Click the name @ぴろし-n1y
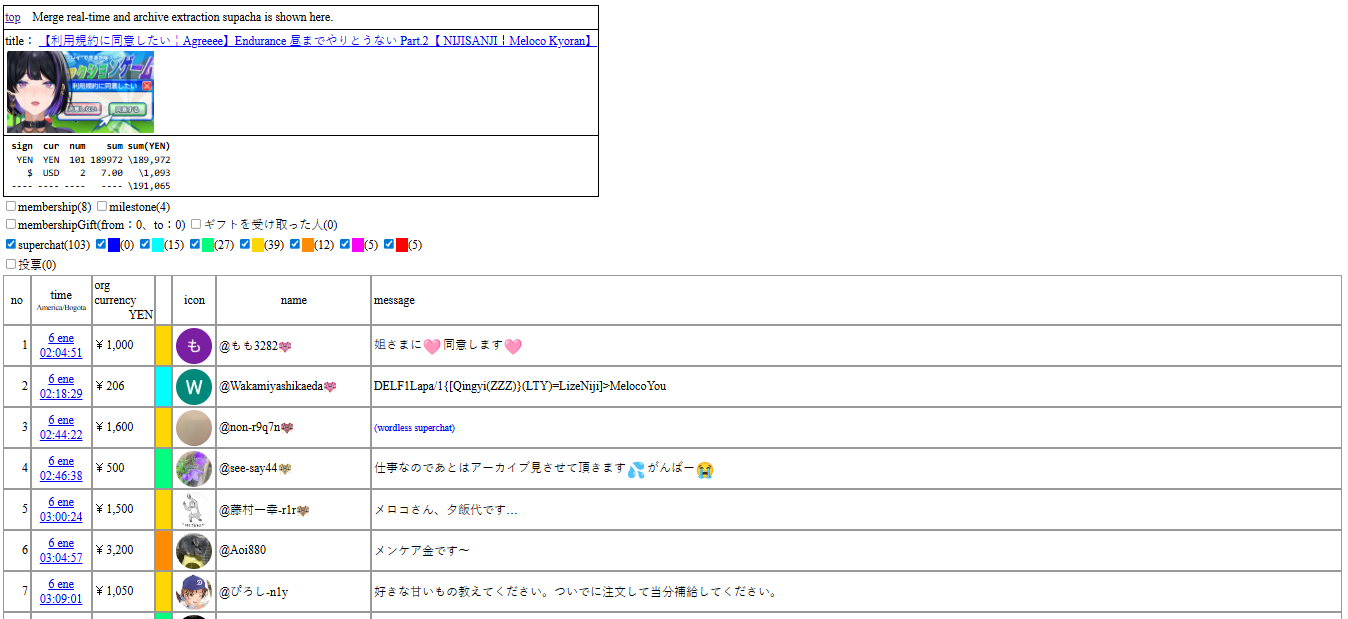 [x=253, y=592]
